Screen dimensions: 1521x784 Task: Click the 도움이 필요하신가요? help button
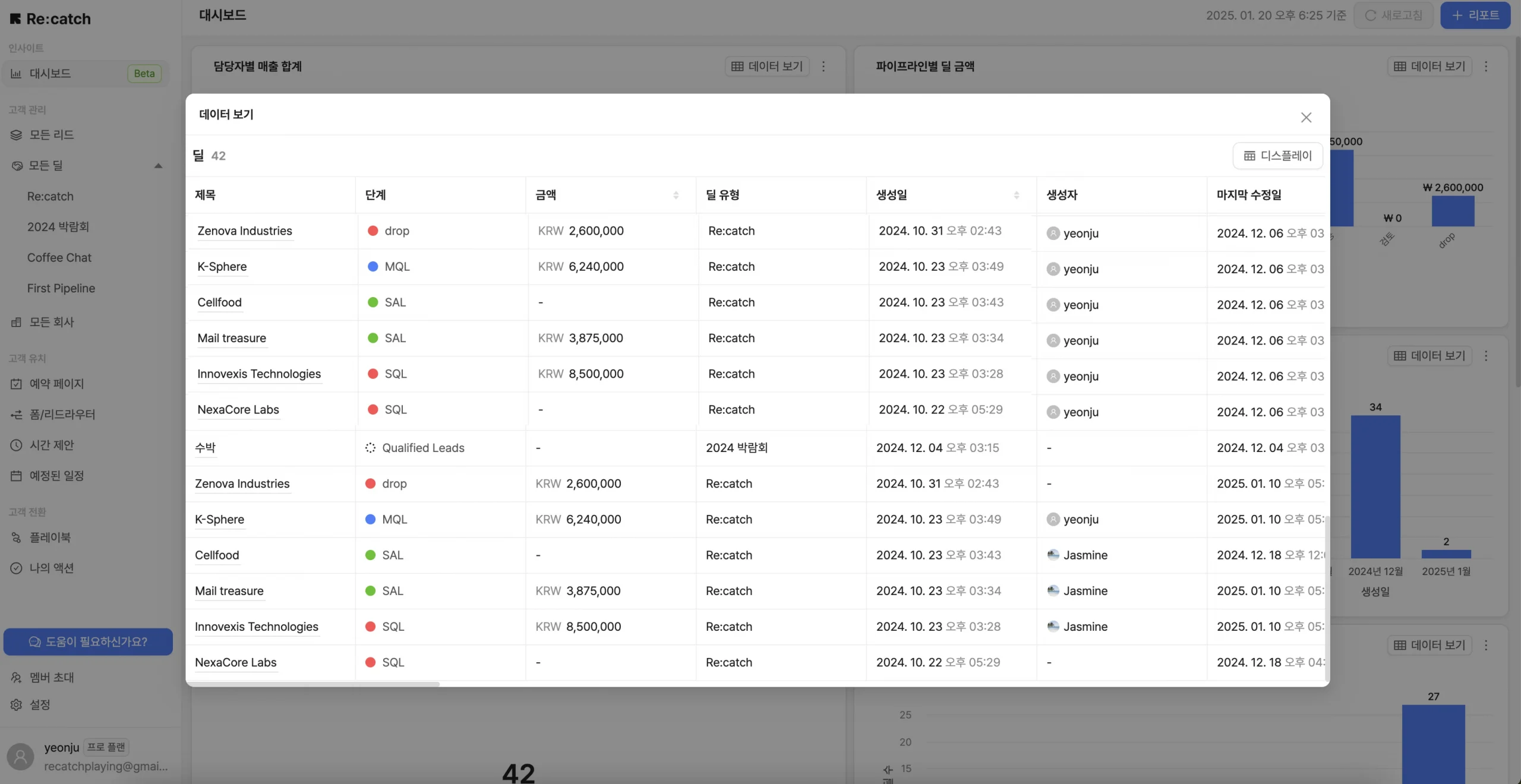88,642
